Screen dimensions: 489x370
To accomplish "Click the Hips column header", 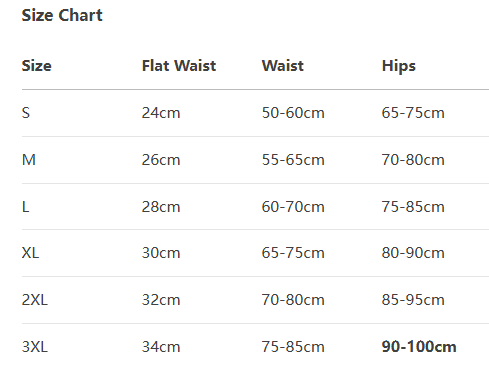I will (x=399, y=66).
